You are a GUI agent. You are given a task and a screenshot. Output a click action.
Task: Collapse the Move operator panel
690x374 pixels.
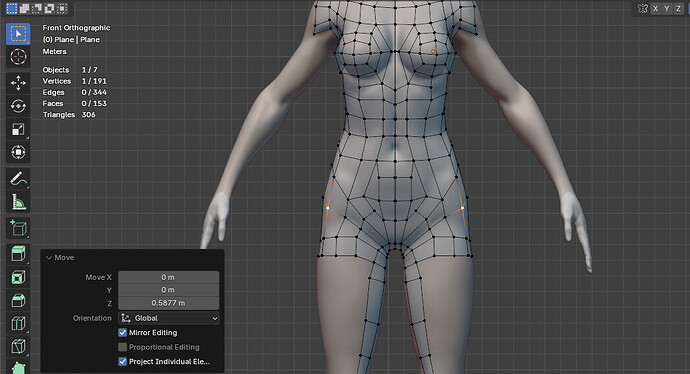click(x=49, y=258)
